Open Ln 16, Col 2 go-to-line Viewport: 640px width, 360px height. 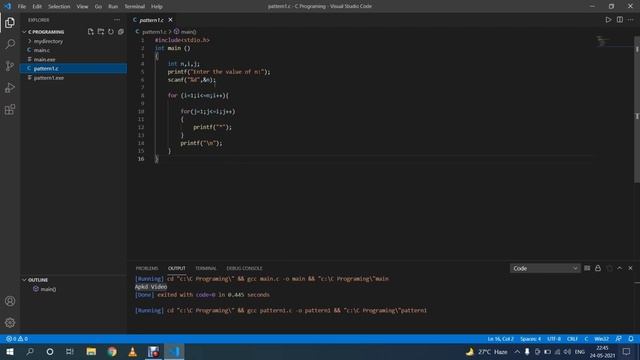[500, 339]
